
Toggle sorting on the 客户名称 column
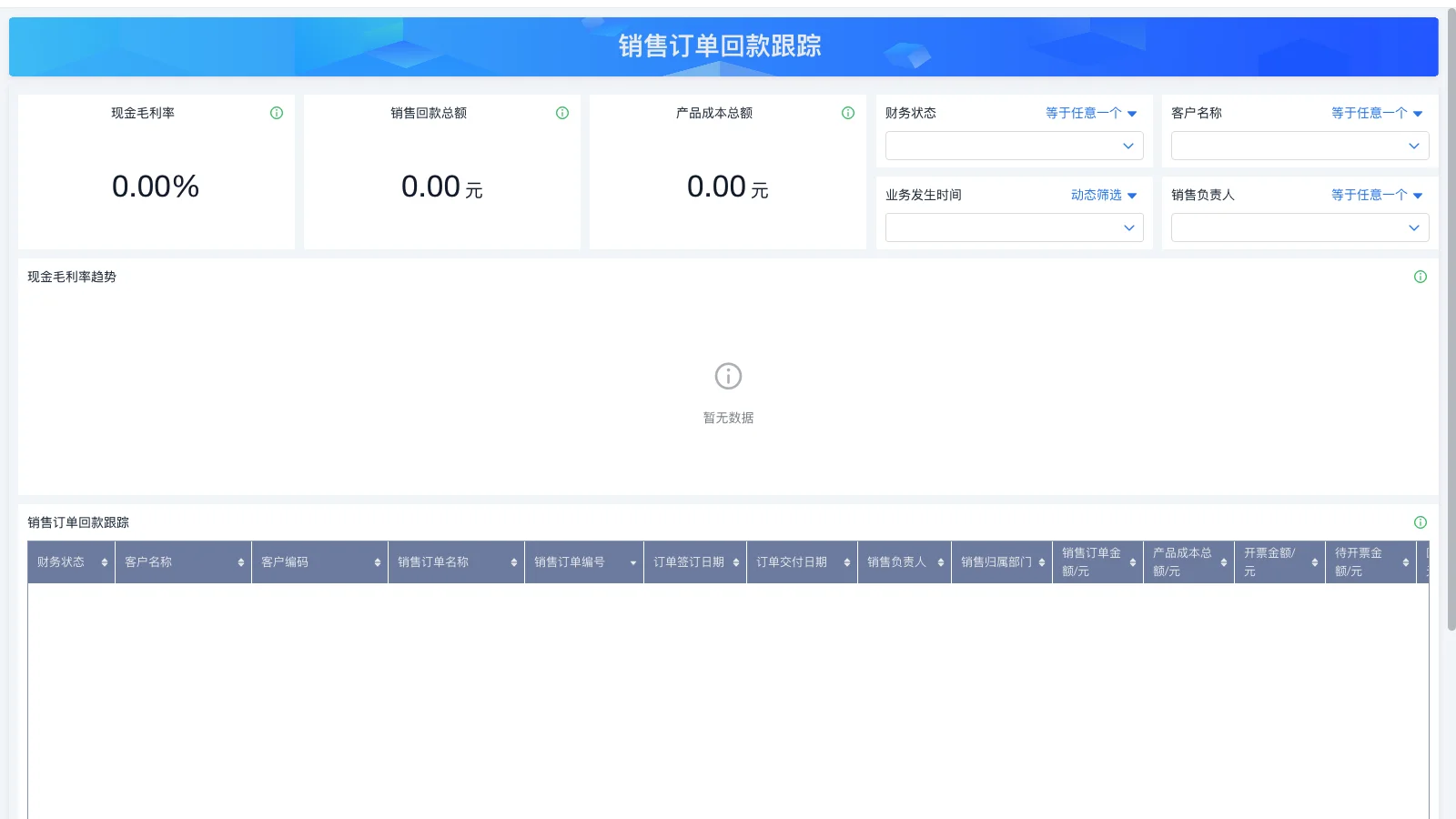[x=239, y=562]
